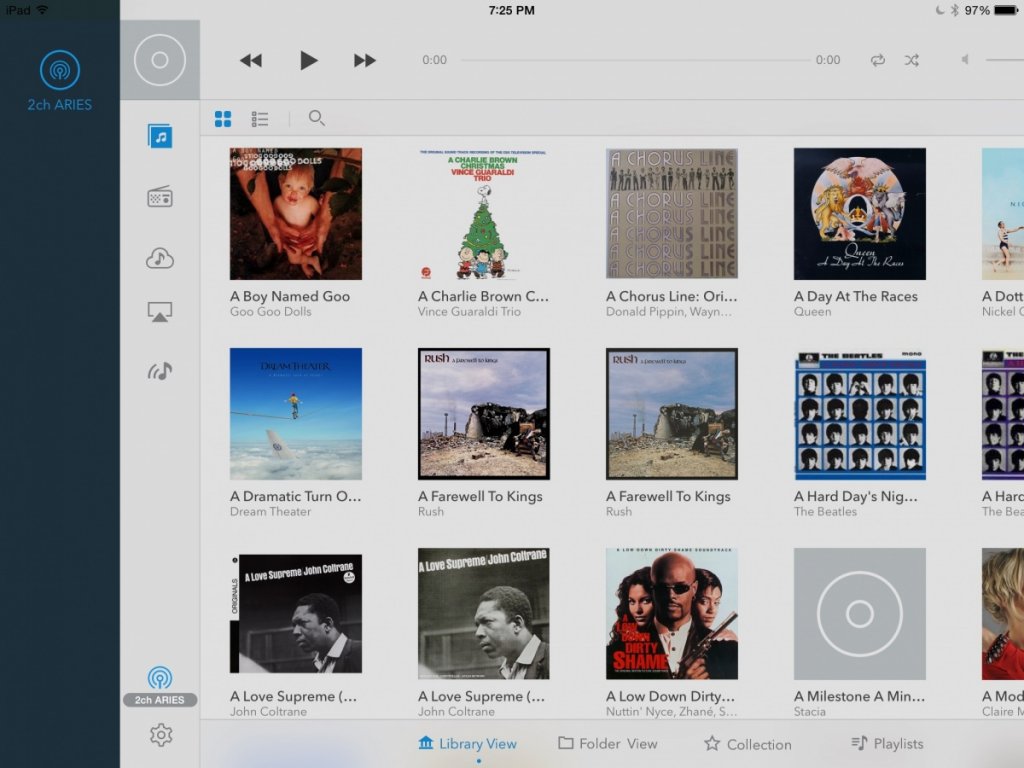This screenshot has width=1024, height=768.
Task: Open Queen's A Day At The Races cover
Action: point(860,214)
